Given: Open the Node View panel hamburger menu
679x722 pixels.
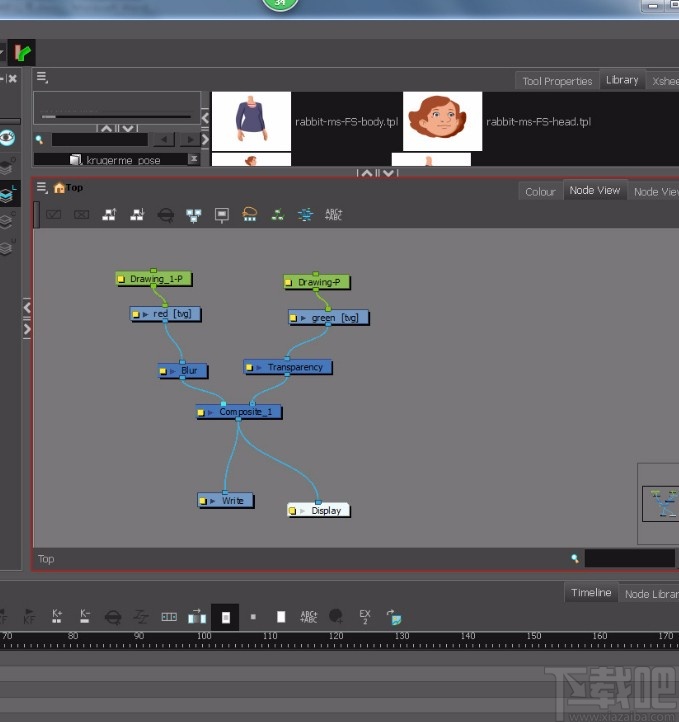Looking at the screenshot, I should (42, 187).
